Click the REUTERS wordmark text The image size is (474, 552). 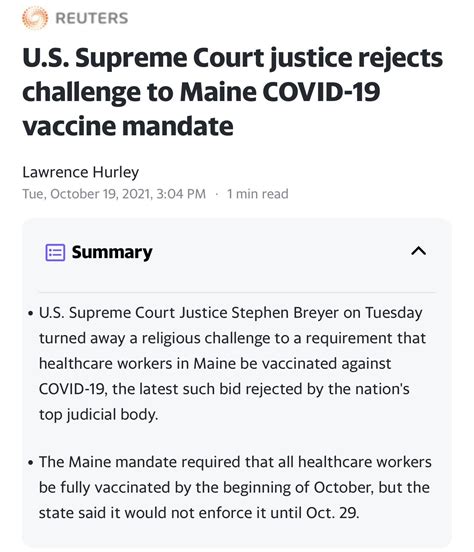92,18
